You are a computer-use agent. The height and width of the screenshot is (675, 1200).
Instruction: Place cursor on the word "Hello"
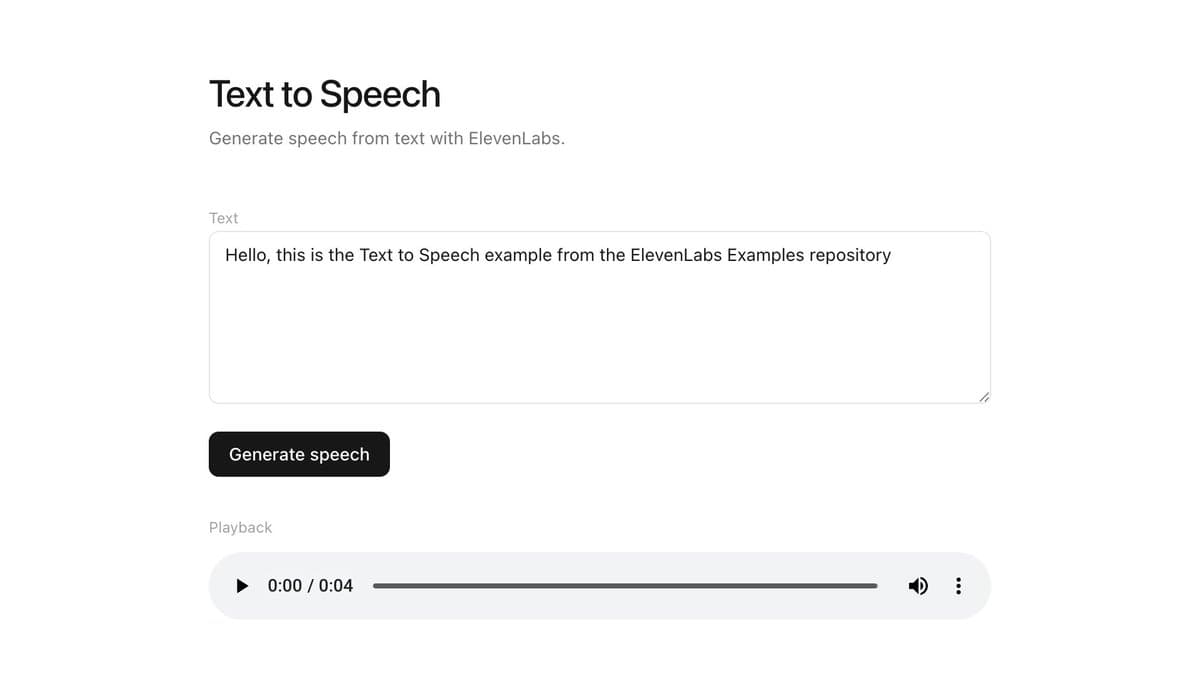point(247,255)
